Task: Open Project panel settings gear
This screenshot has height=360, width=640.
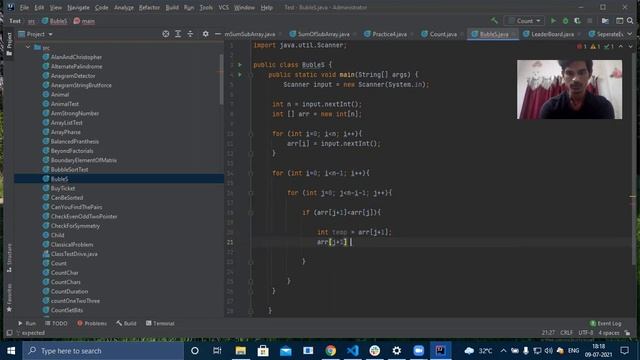Action: click(x=205, y=34)
